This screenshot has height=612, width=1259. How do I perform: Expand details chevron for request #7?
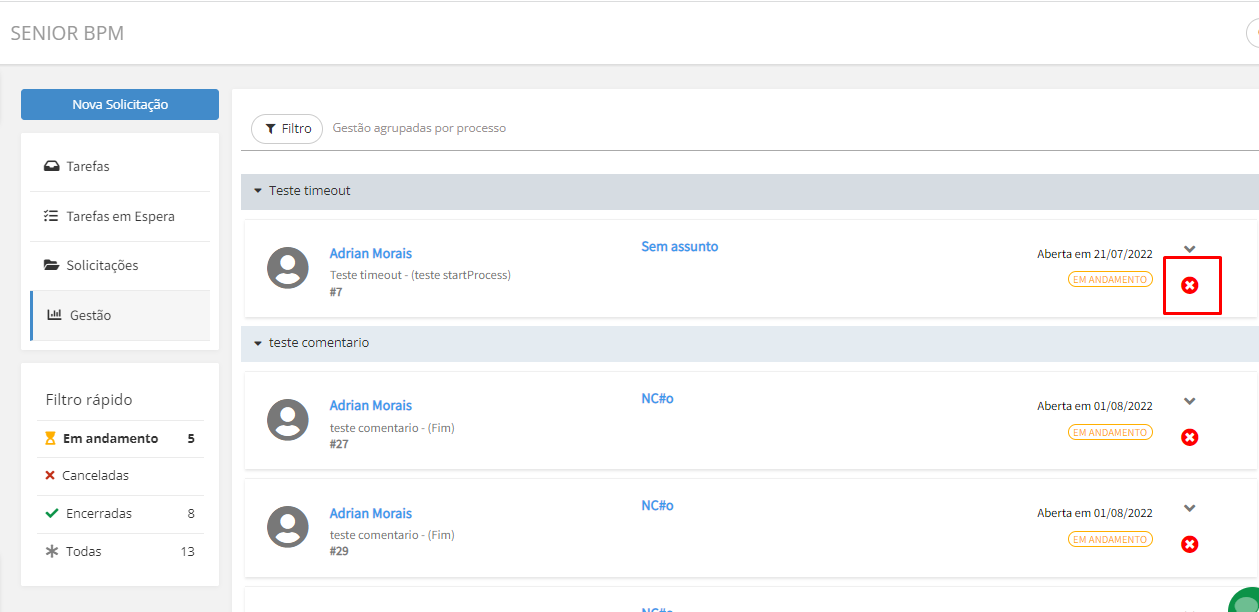[1190, 249]
